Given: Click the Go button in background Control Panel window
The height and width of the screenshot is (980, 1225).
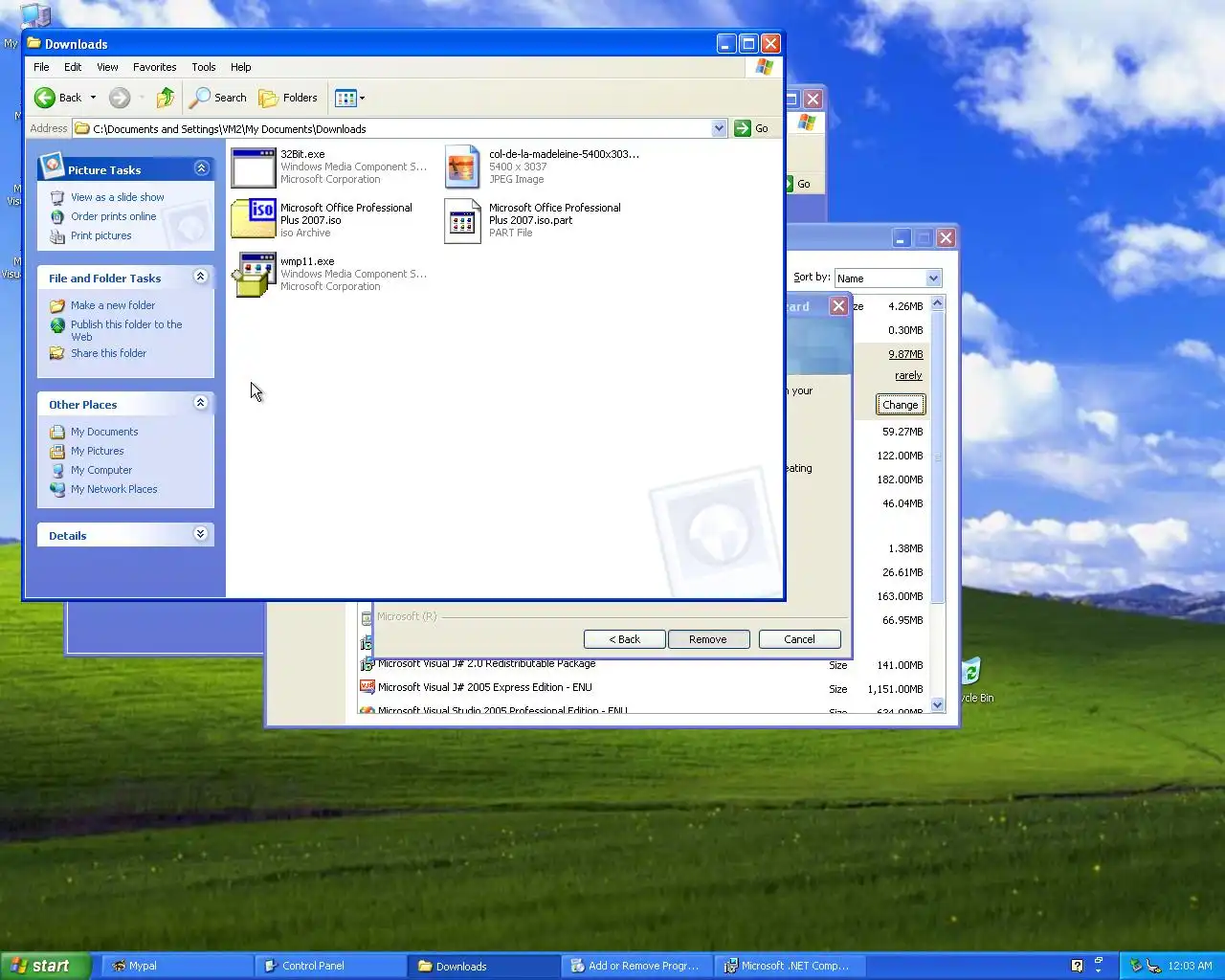Looking at the screenshot, I should 798,184.
